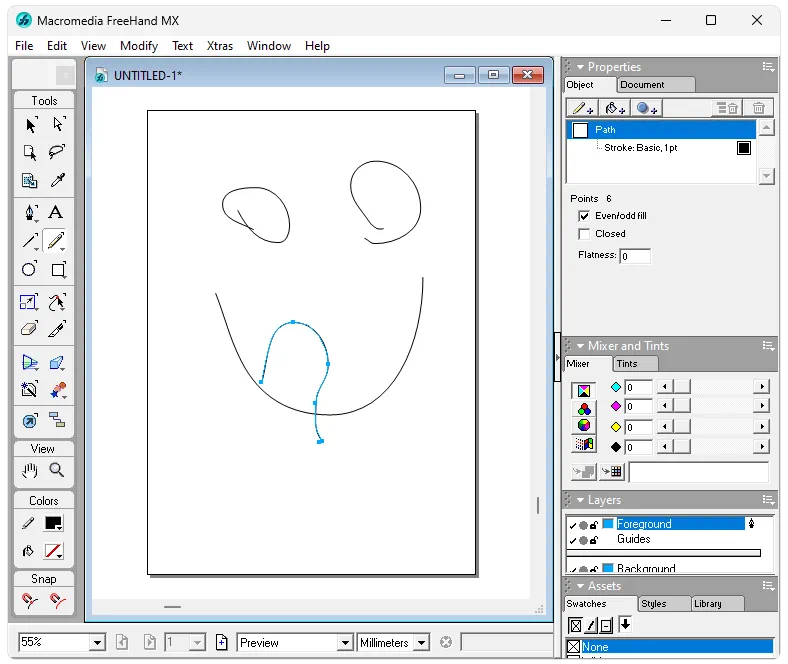Choose the Page tool

pyautogui.click(x=30, y=152)
